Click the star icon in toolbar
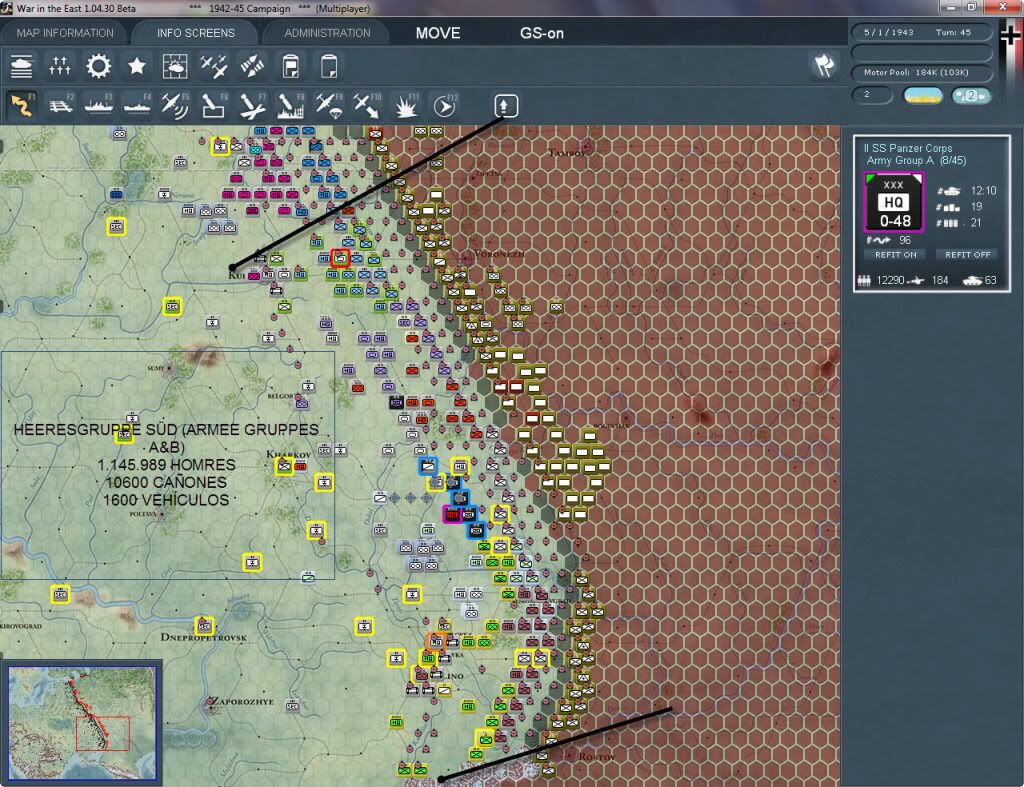The width and height of the screenshot is (1024, 787). point(136,66)
